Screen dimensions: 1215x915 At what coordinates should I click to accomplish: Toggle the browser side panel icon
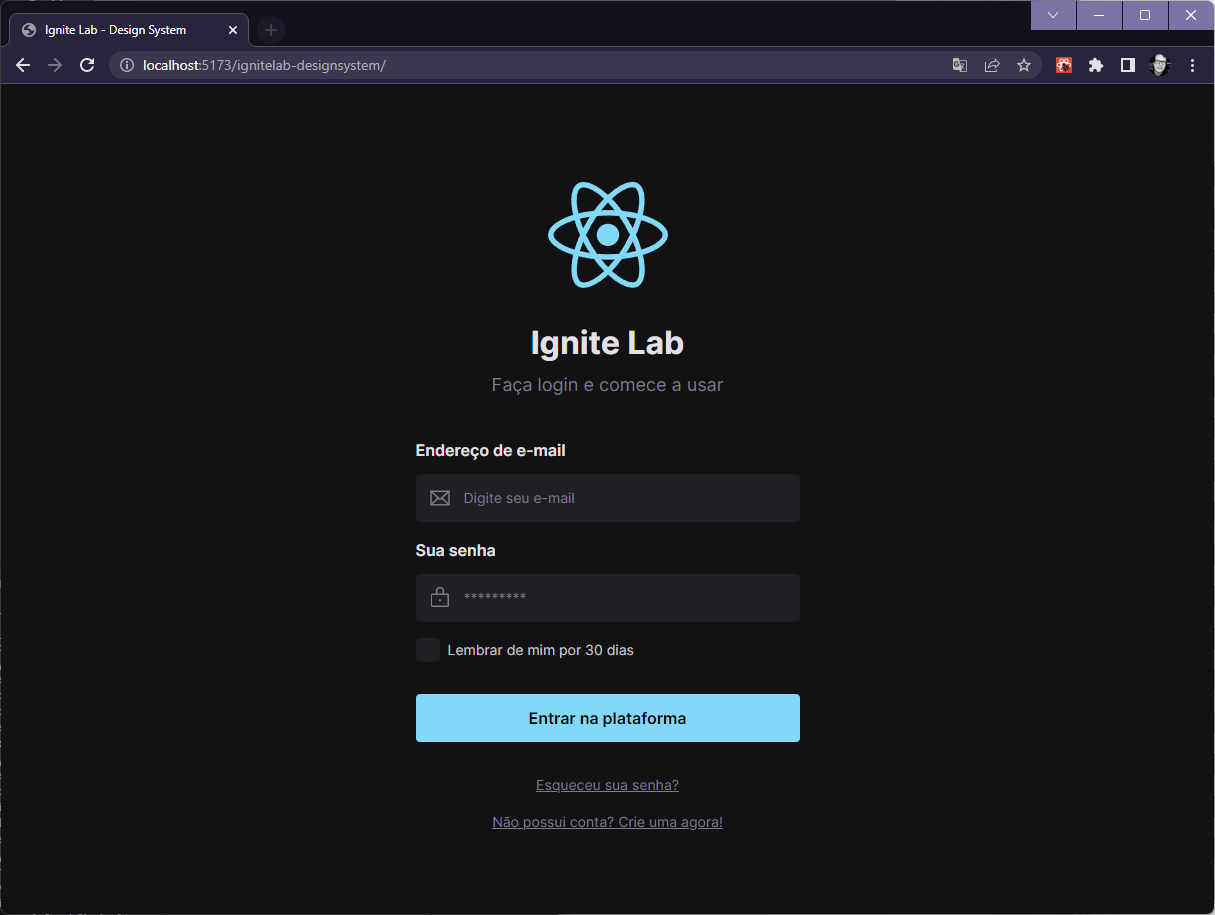point(1128,65)
